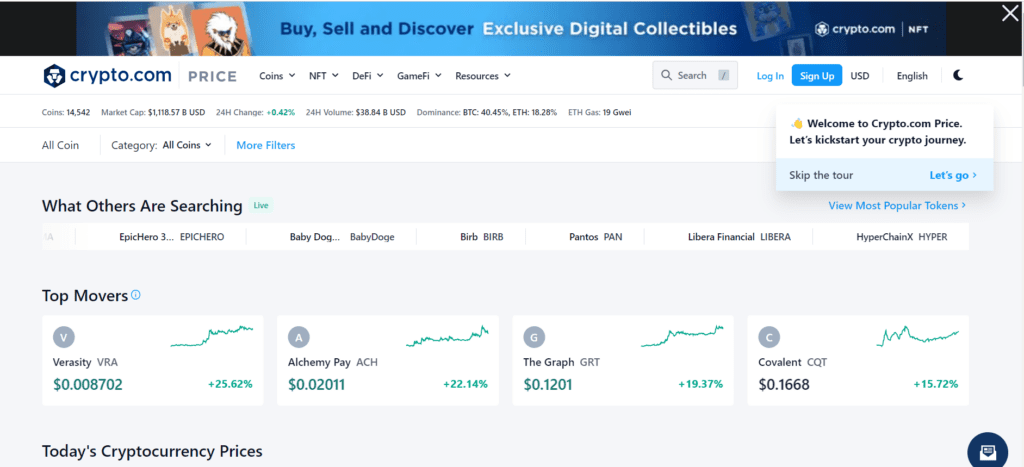Click the crypto.com lion logo
Screen dimensions: 1024x467
click(x=54, y=76)
